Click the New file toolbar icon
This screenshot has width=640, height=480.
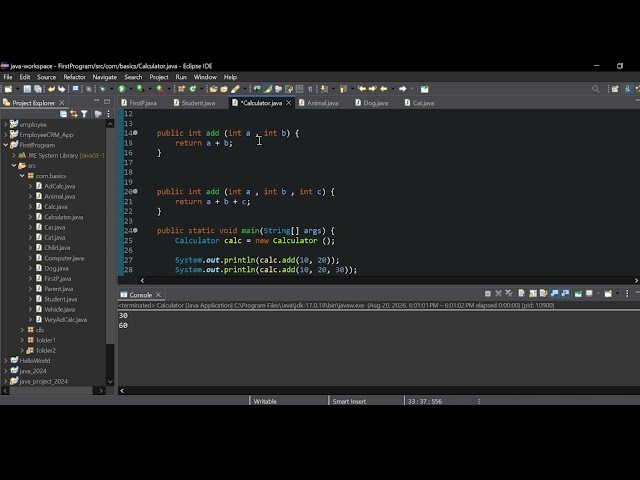pos(8,89)
